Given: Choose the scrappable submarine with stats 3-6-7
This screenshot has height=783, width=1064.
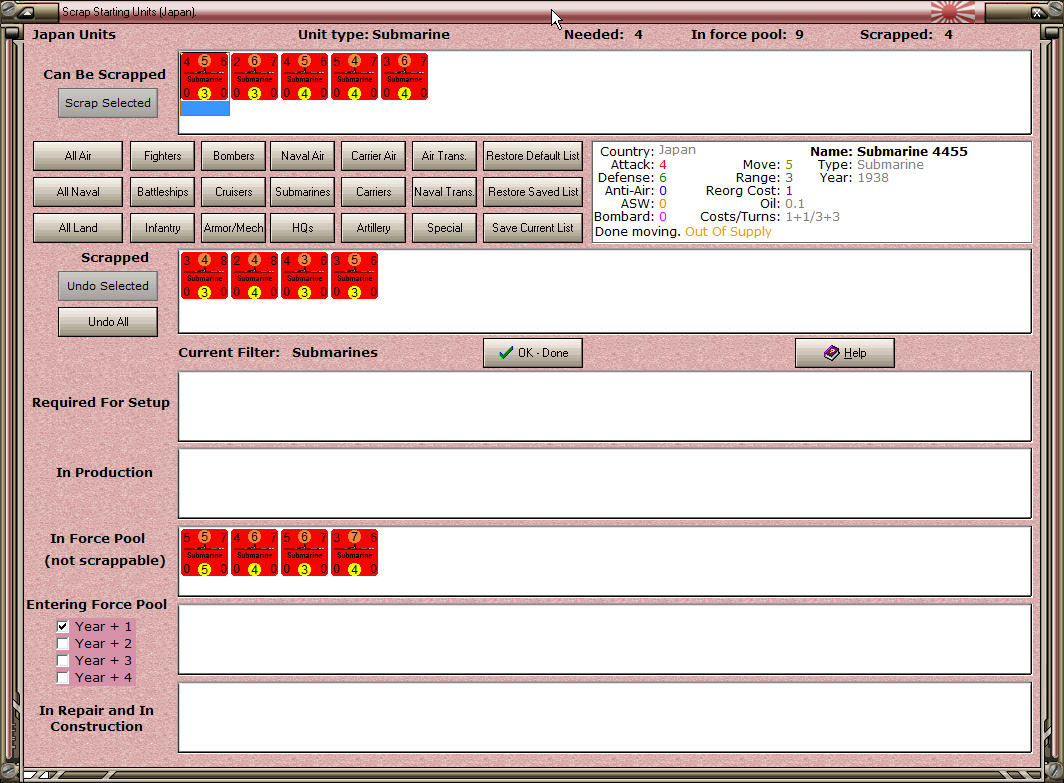Looking at the screenshot, I should click(404, 77).
